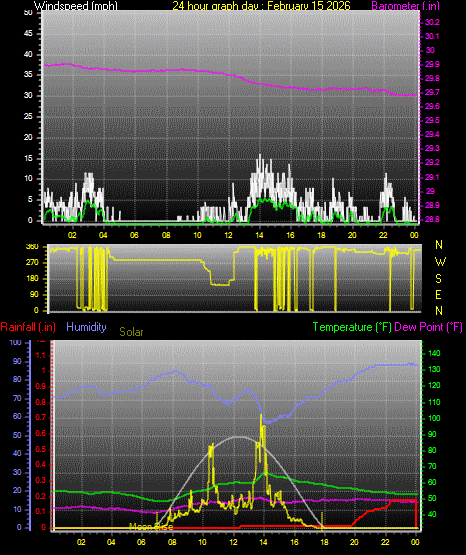The width and height of the screenshot is (466, 555).
Task: Select the Rainfall (.in) legend label
Action: (x=28, y=327)
